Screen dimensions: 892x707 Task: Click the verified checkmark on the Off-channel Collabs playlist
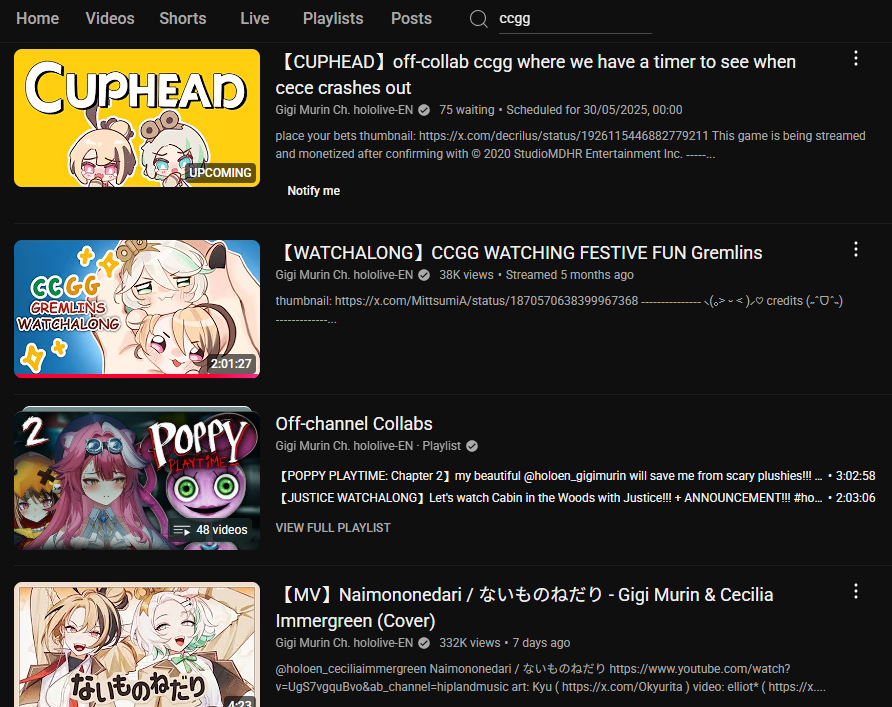click(472, 446)
